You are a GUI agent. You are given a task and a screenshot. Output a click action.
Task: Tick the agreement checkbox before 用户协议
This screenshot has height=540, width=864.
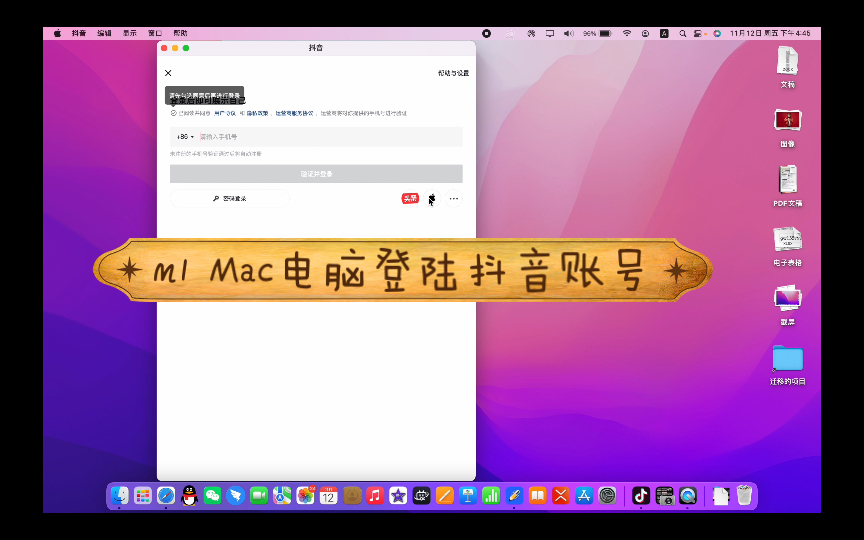point(173,113)
